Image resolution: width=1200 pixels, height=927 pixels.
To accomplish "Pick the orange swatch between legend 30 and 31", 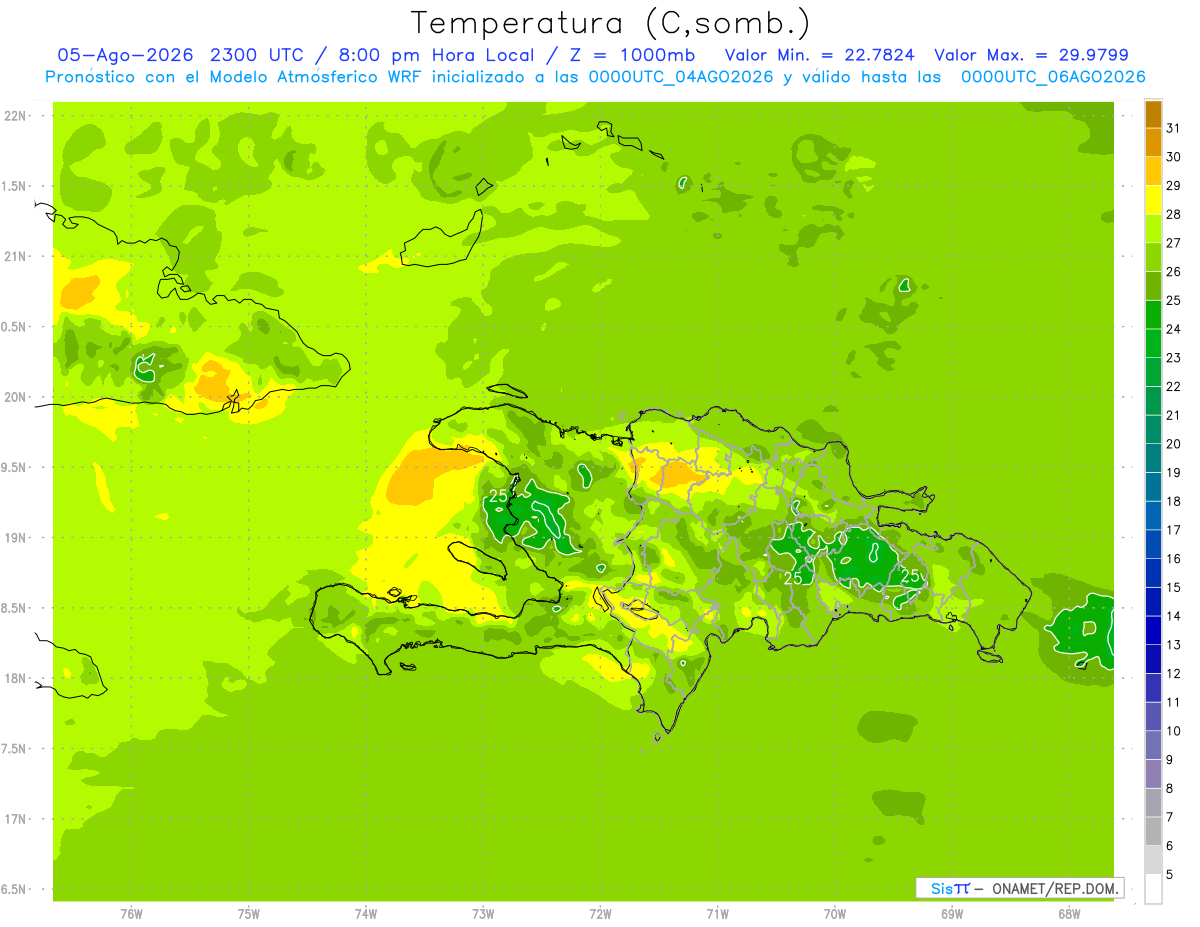I will tap(1153, 143).
